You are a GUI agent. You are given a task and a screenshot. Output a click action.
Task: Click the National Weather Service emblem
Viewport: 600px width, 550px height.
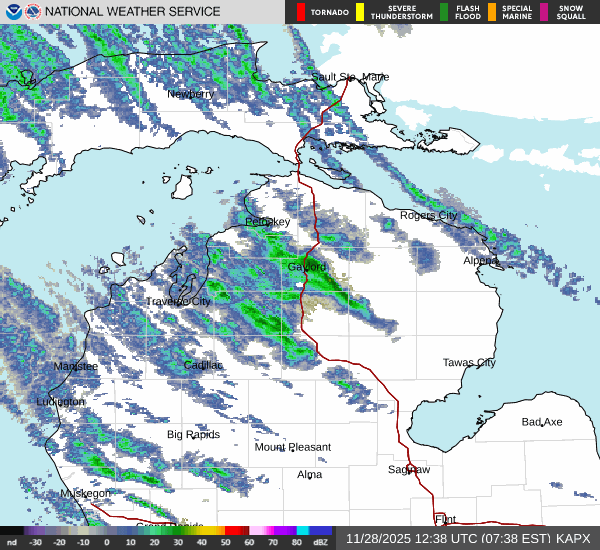[x=32, y=12]
